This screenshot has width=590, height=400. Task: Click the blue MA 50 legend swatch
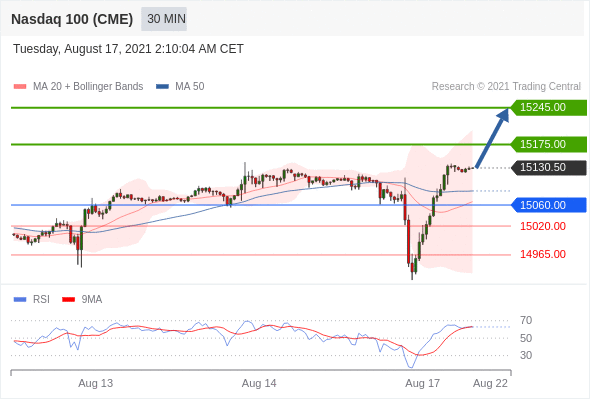click(x=162, y=87)
